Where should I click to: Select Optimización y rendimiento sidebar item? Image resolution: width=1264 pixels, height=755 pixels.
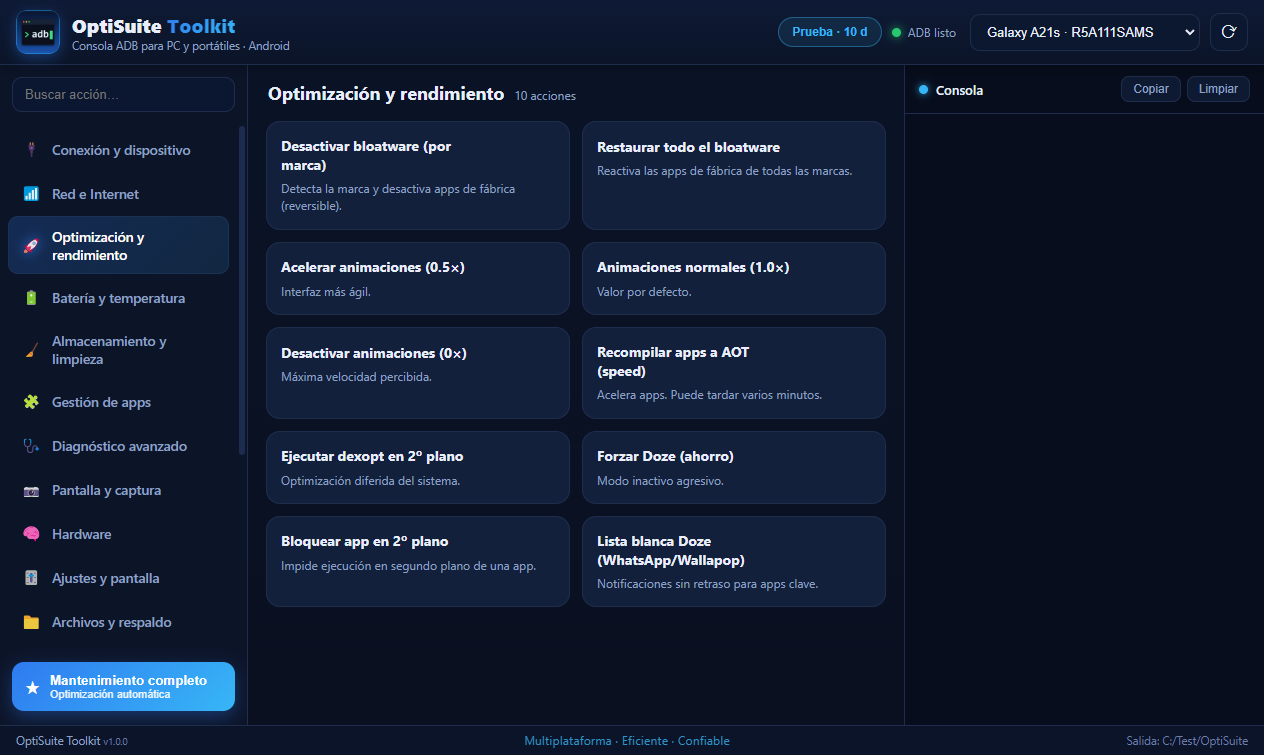pyautogui.click(x=118, y=246)
